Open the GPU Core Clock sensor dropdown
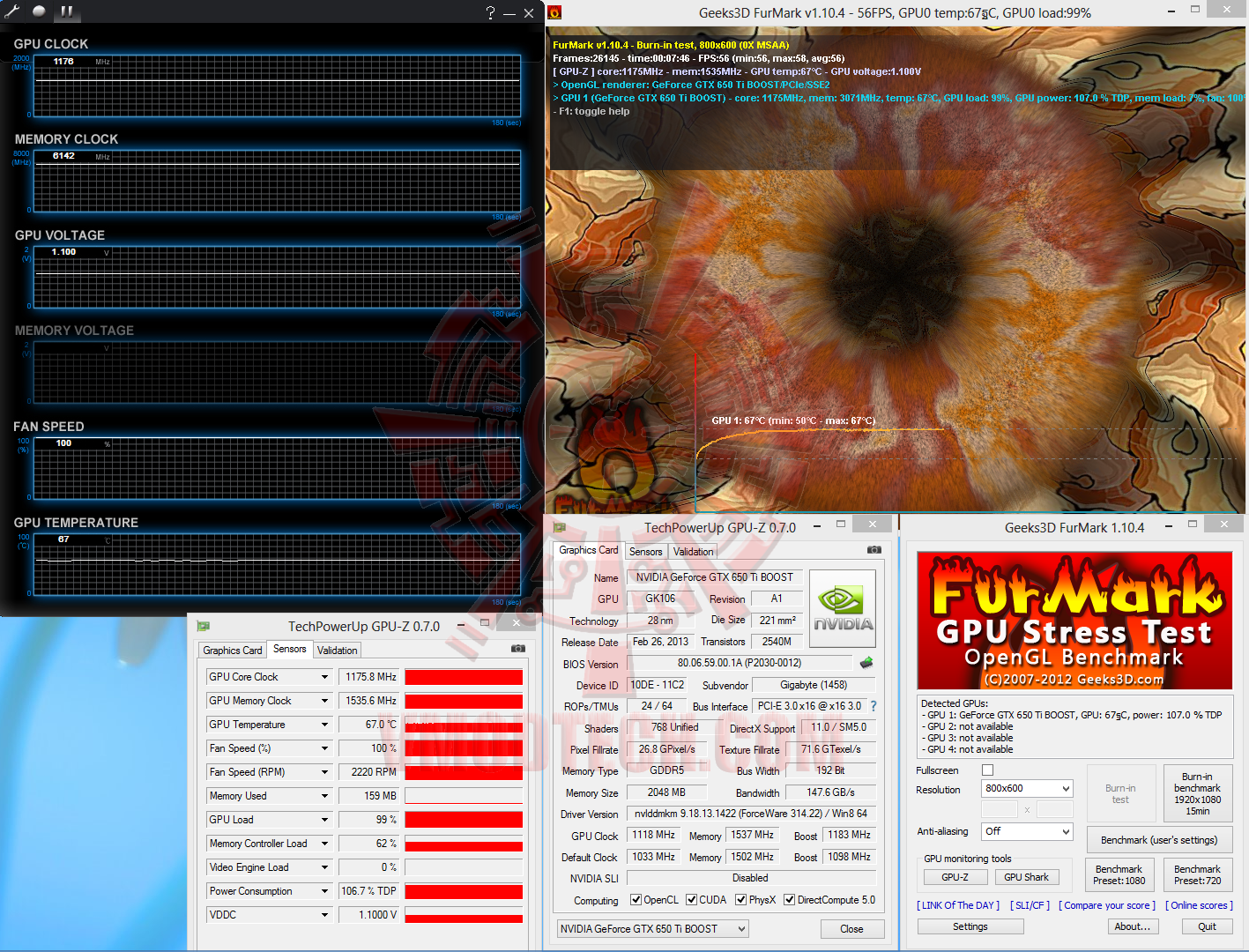The image size is (1249, 952). (x=324, y=677)
